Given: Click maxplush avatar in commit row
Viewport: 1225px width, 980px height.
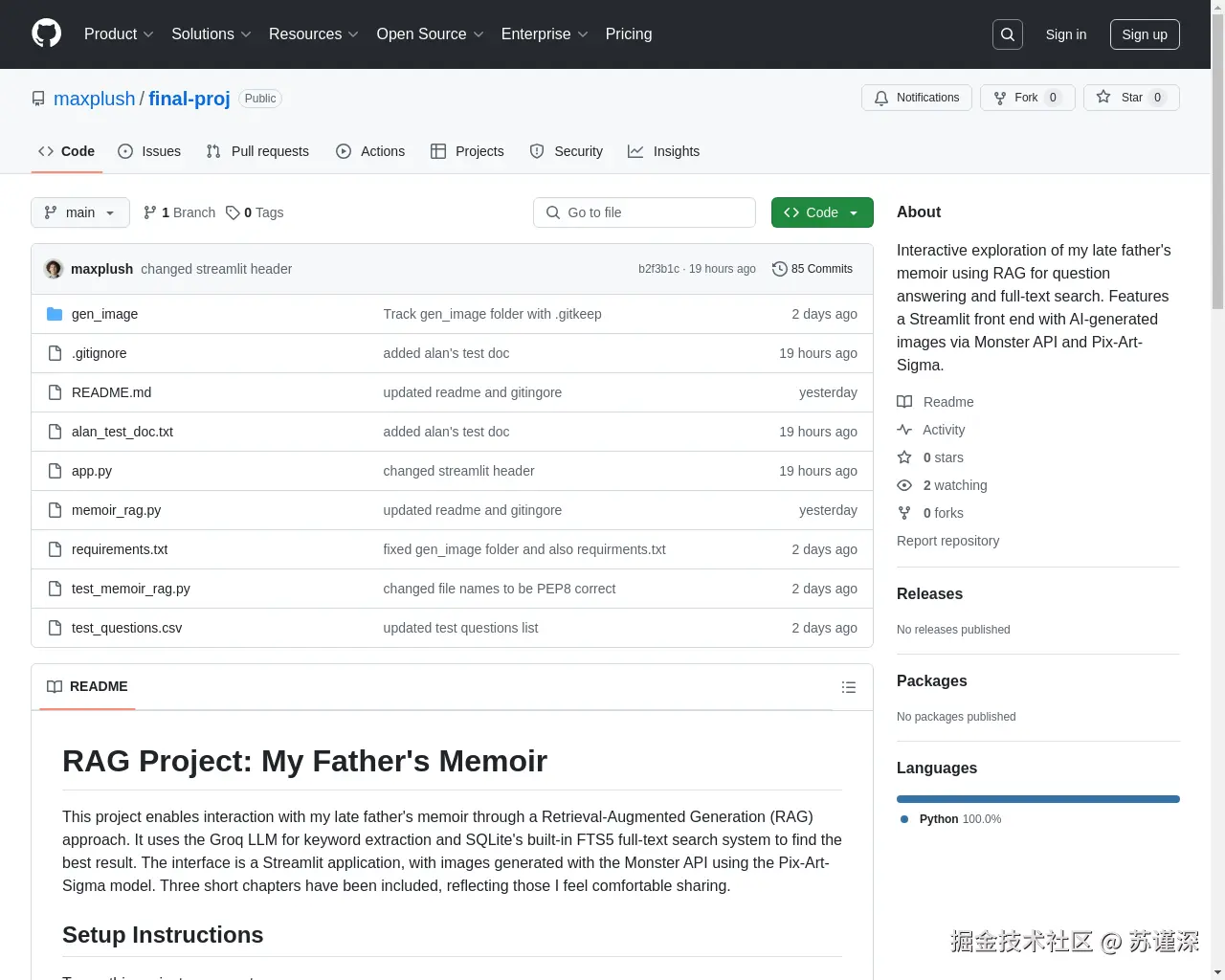Looking at the screenshot, I should pyautogui.click(x=54, y=269).
